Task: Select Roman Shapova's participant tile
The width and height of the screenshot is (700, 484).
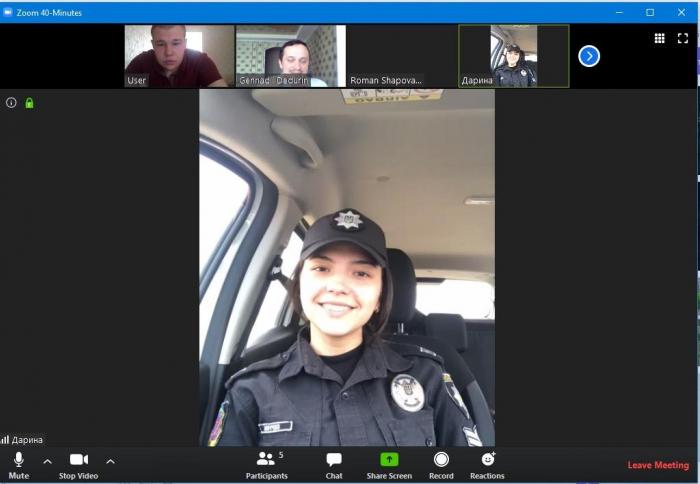Action: 402,56
